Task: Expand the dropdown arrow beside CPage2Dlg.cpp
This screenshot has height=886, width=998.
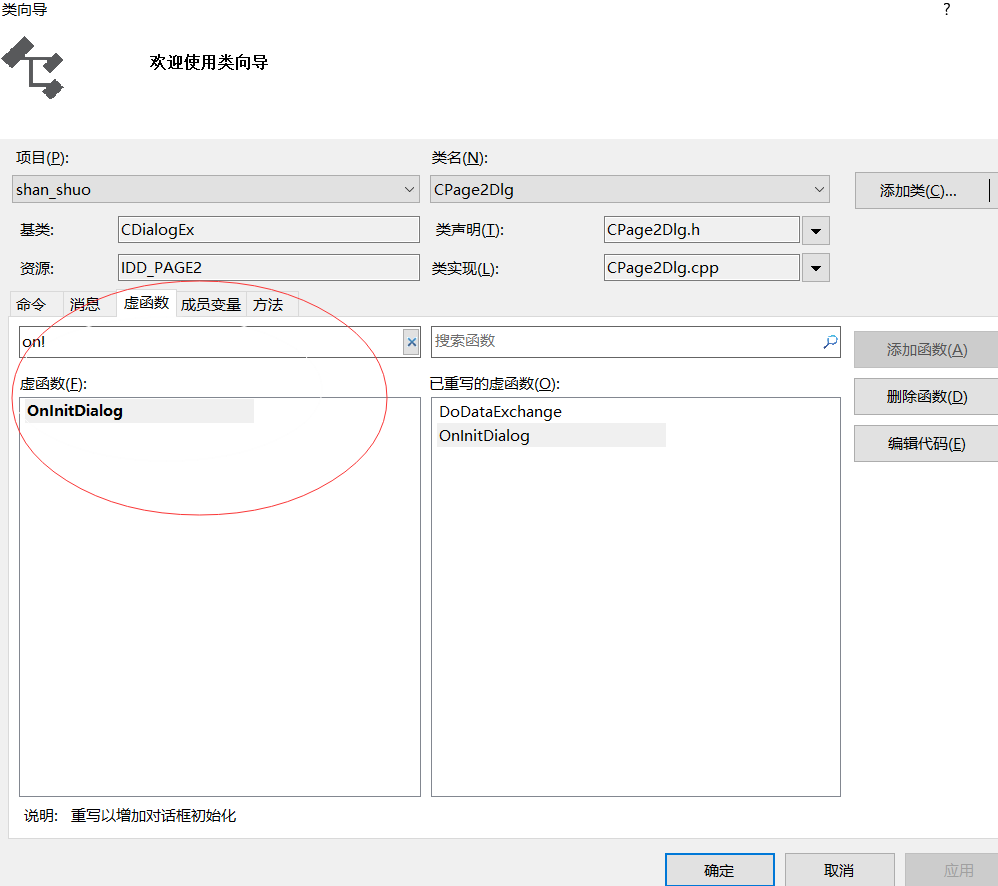Action: click(816, 267)
